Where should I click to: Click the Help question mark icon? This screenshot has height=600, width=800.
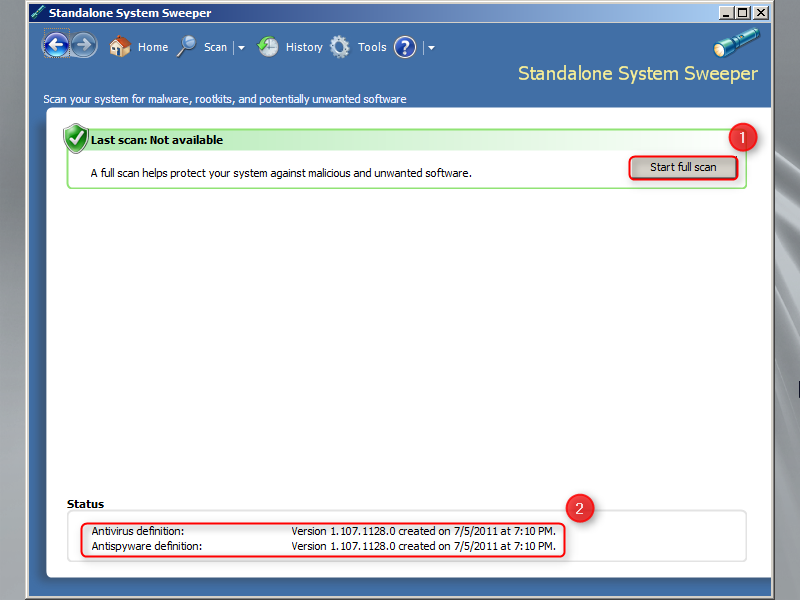pyautogui.click(x=404, y=46)
